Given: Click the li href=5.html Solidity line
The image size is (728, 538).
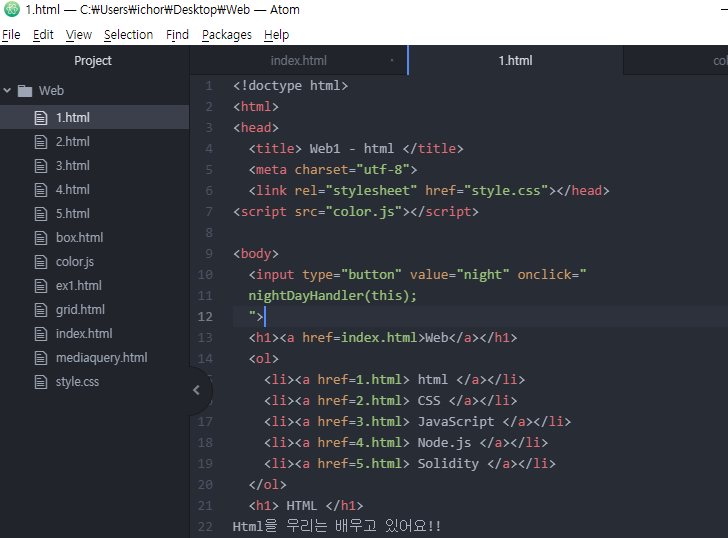Looking at the screenshot, I should 410,464.
